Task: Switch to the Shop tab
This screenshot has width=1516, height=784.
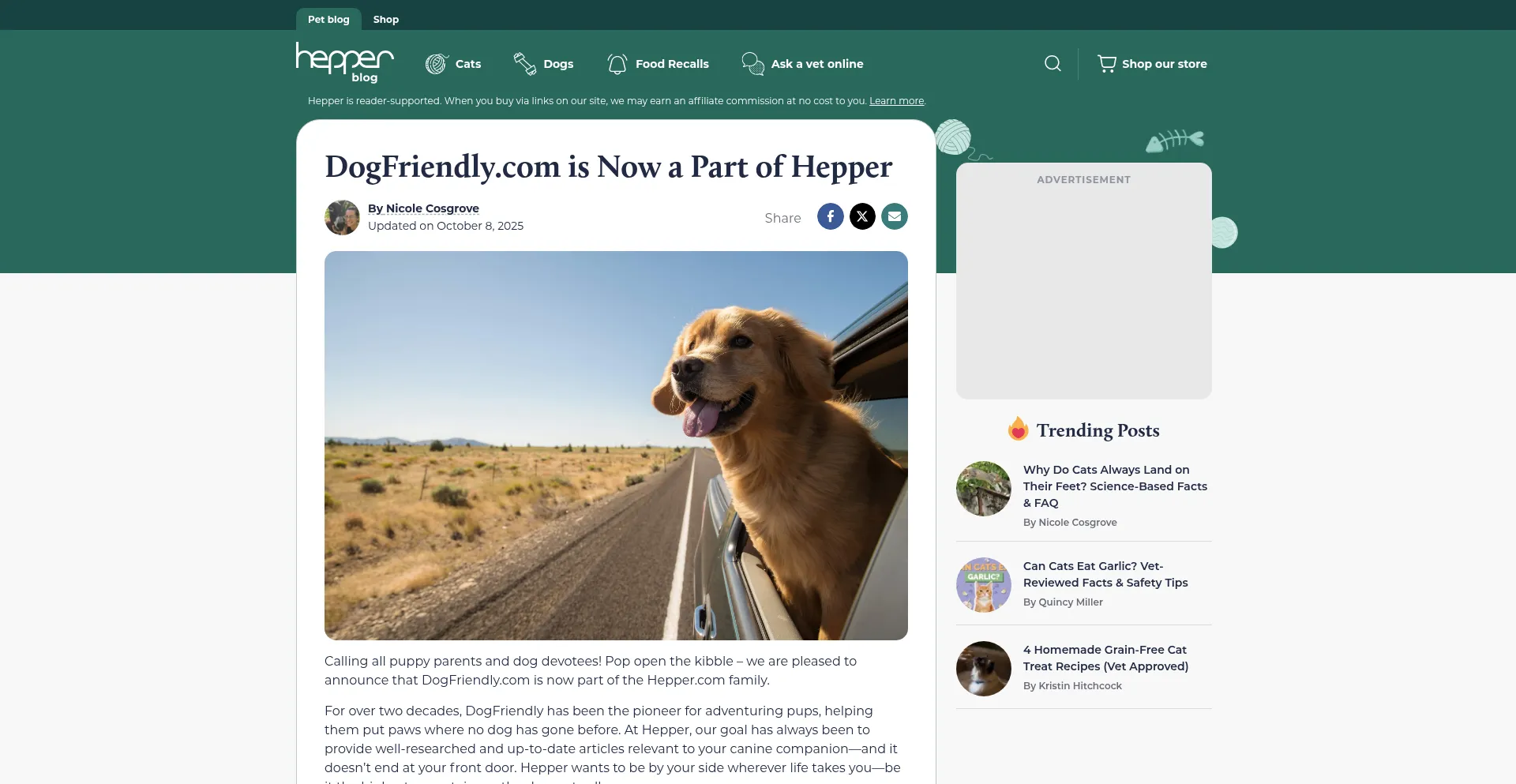Action: point(386,19)
